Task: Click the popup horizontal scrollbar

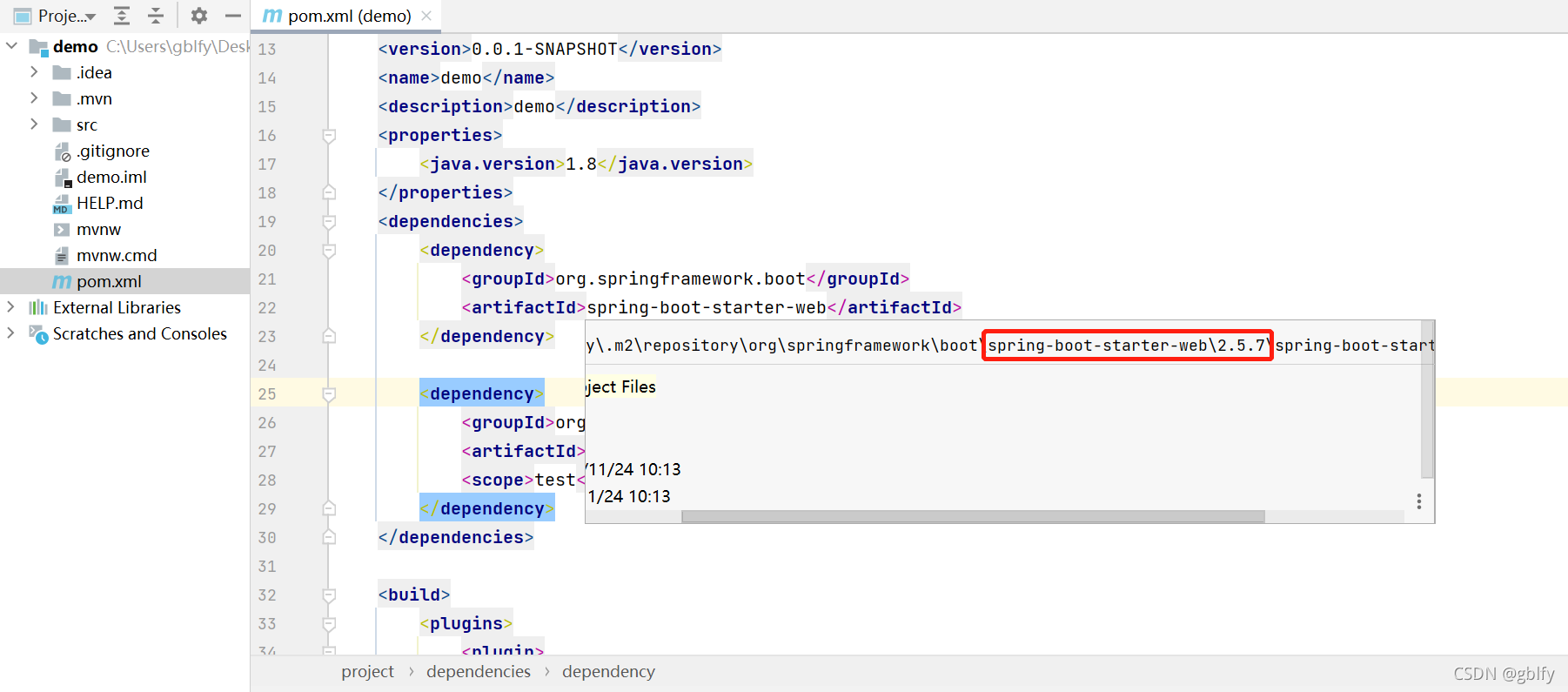Action: (x=973, y=516)
